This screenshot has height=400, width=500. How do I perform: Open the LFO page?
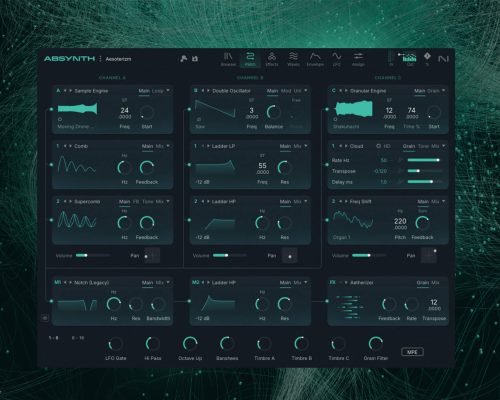pos(337,59)
